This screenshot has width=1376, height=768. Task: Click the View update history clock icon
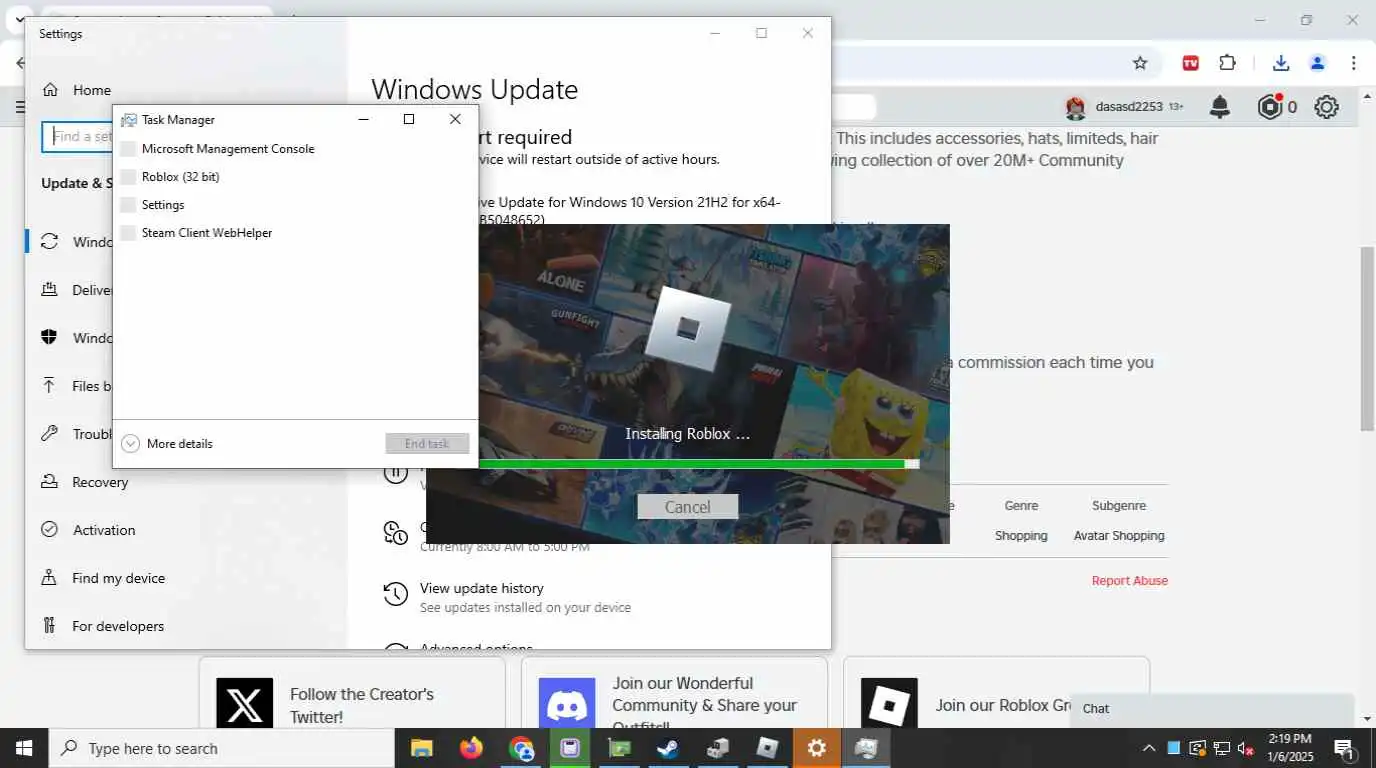point(396,596)
